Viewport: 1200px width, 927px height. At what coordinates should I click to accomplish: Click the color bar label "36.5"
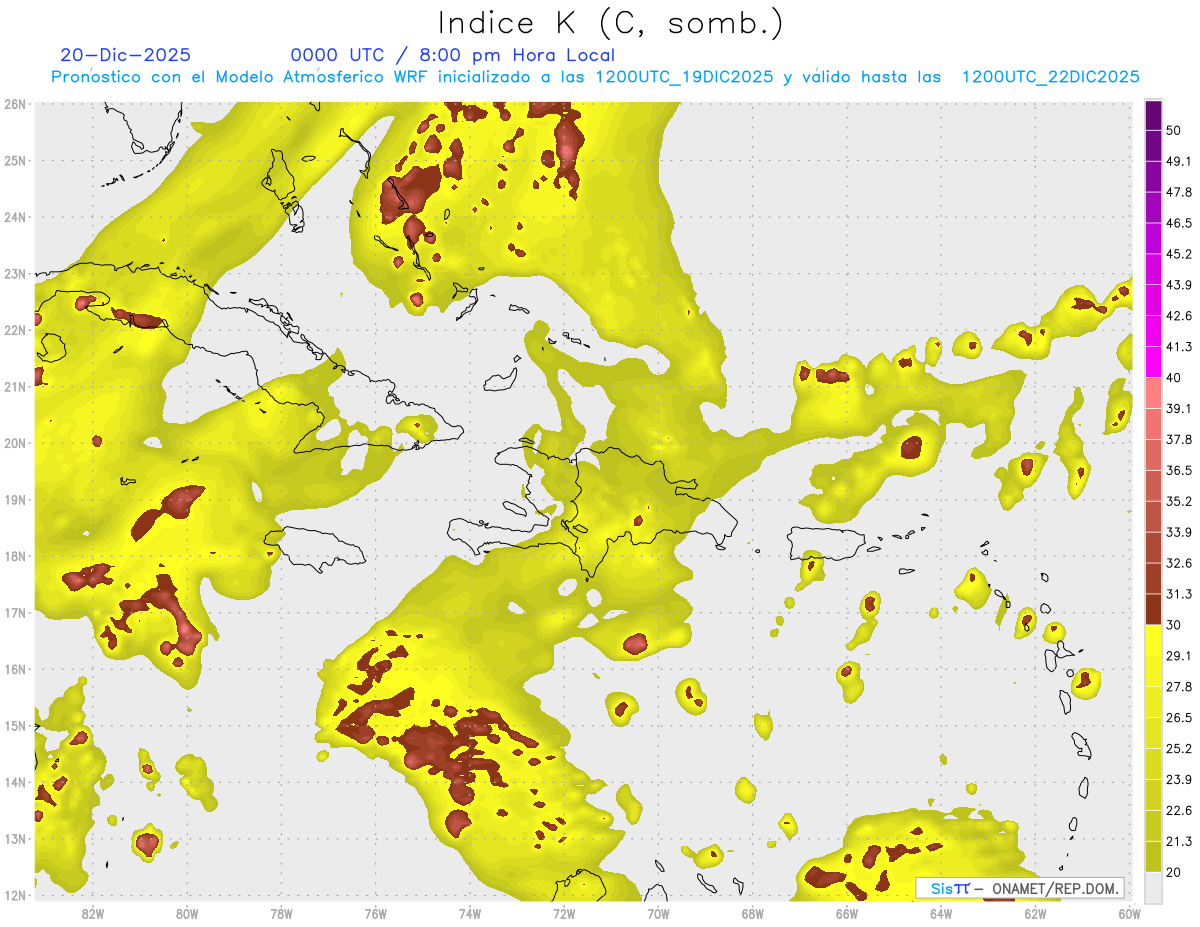1179,471
